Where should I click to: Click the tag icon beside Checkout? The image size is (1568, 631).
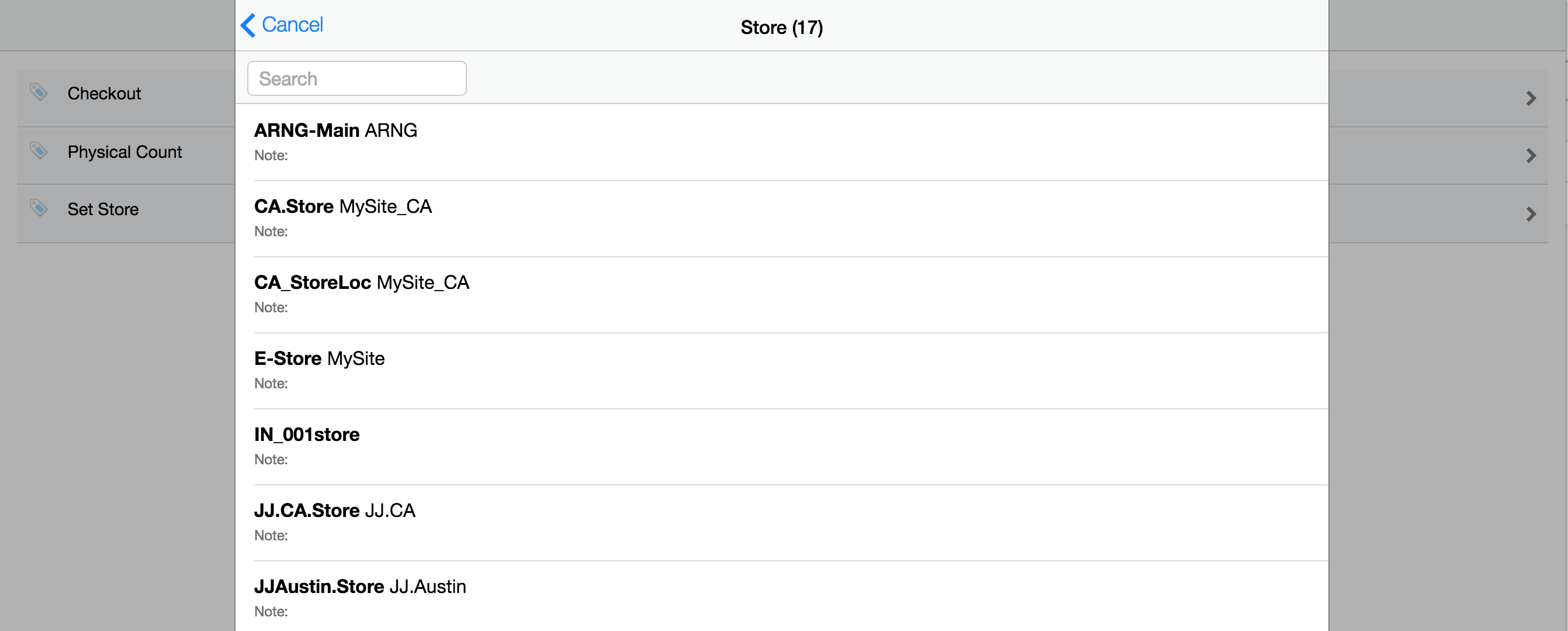[x=39, y=92]
